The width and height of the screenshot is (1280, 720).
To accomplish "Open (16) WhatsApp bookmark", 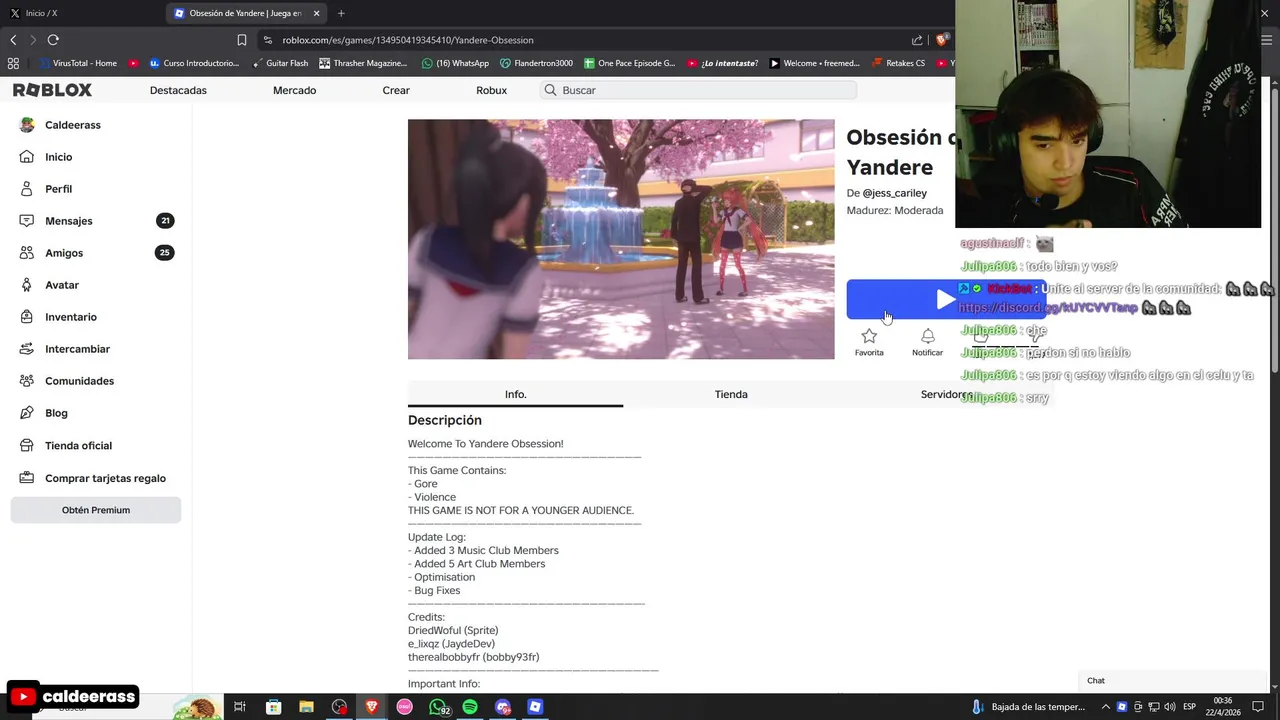I will pyautogui.click(x=455, y=63).
